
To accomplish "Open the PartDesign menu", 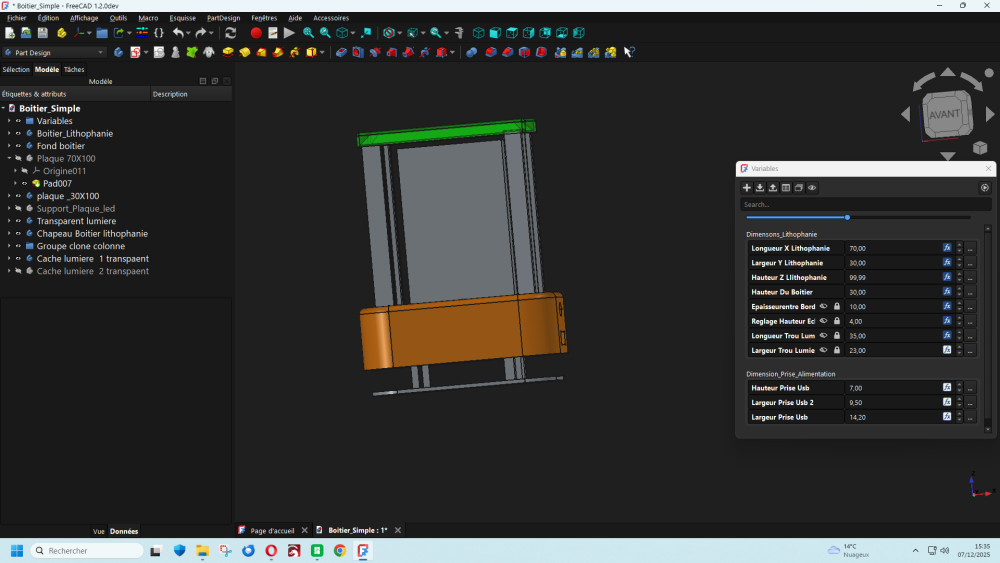I will click(x=223, y=18).
